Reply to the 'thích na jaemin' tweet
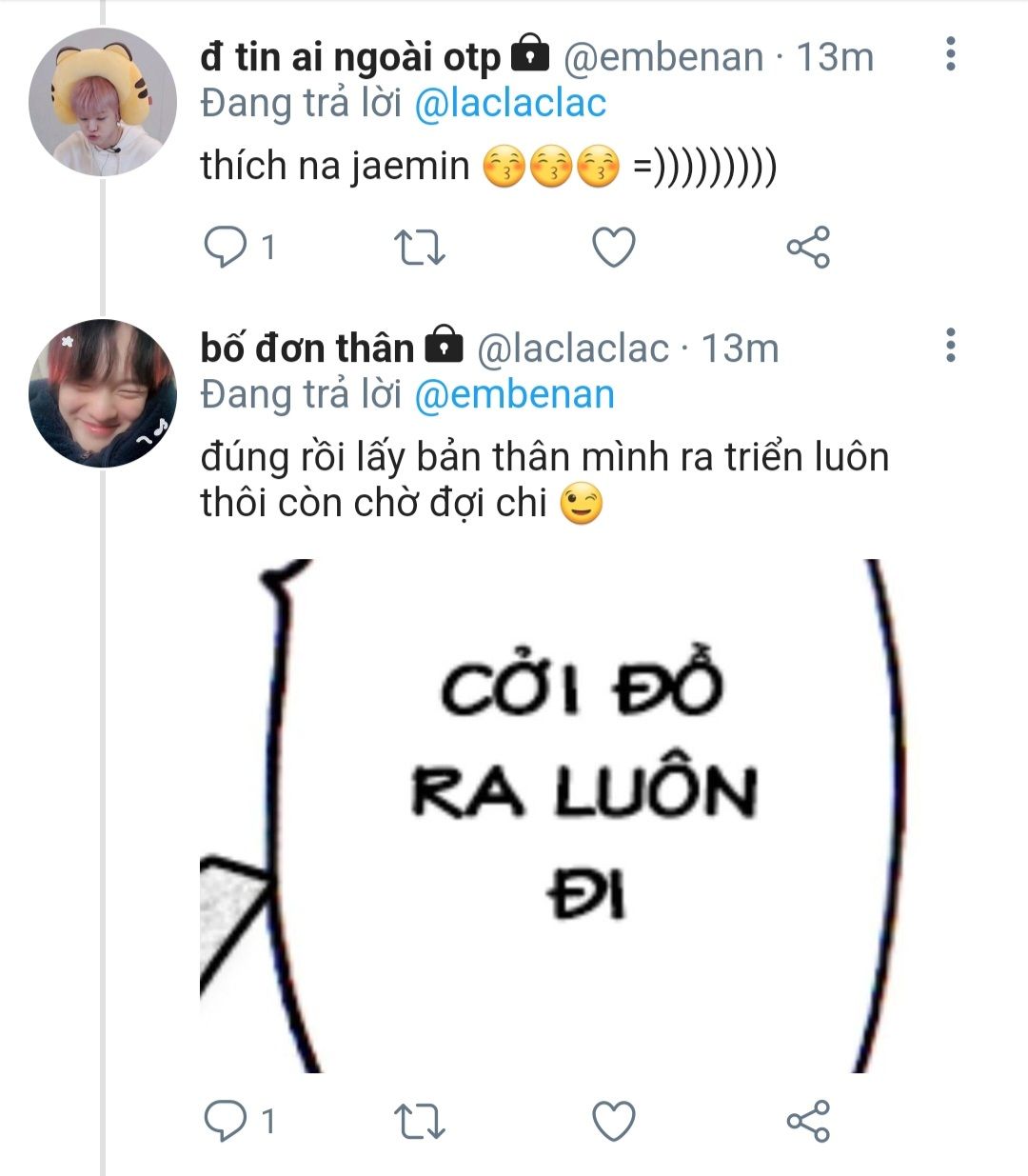This screenshot has width=1028, height=1176. 226,248
